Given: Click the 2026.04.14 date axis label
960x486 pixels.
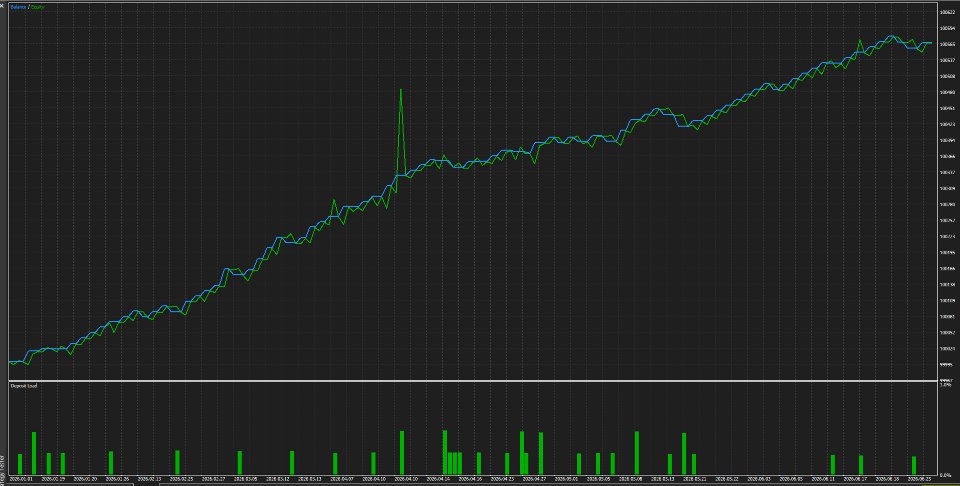Looking at the screenshot, I should [438, 479].
